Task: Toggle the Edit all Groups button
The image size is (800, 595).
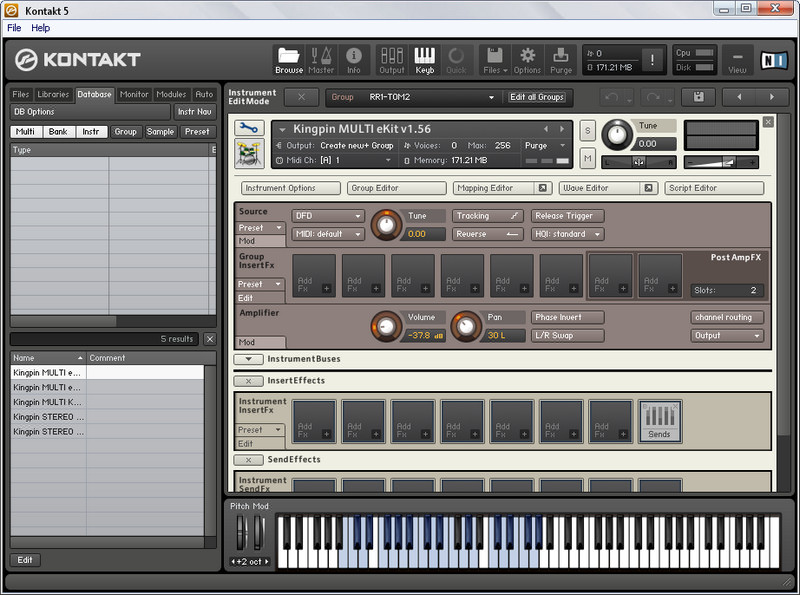Action: pos(537,97)
